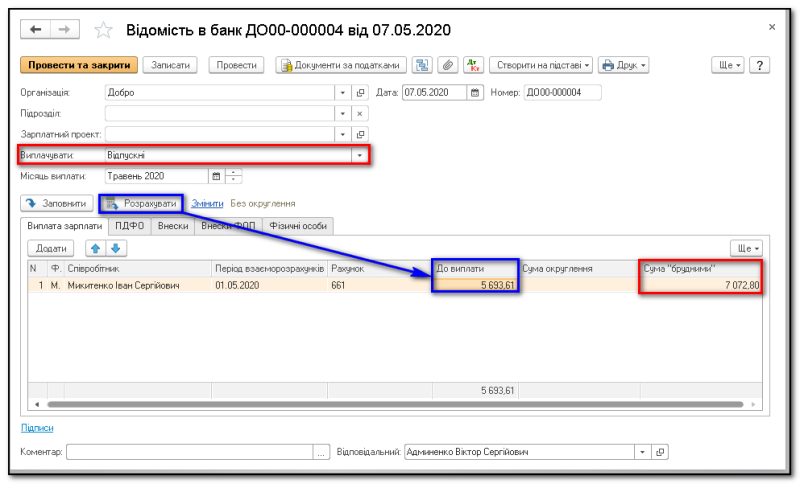Expand Створити на підставі dropdown
Screen dimensions: 800x484
541,65
